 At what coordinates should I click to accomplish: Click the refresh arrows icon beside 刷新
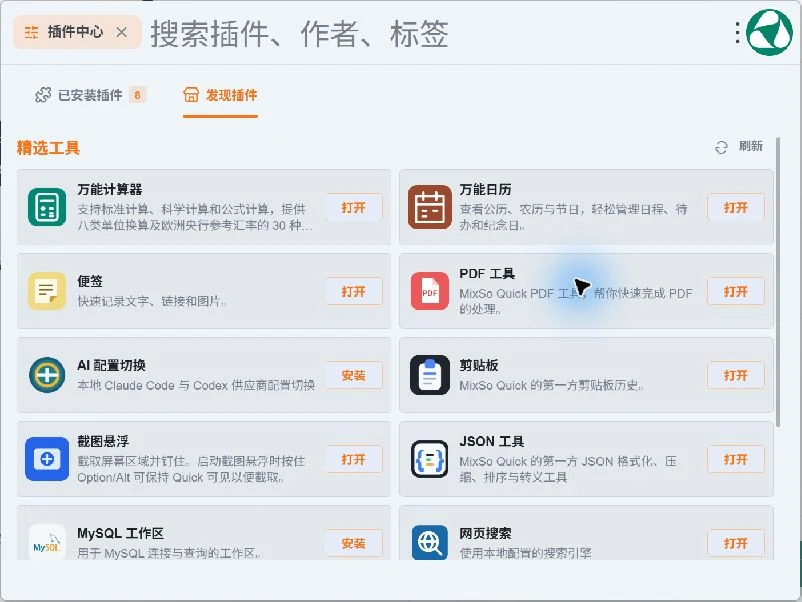coord(721,147)
